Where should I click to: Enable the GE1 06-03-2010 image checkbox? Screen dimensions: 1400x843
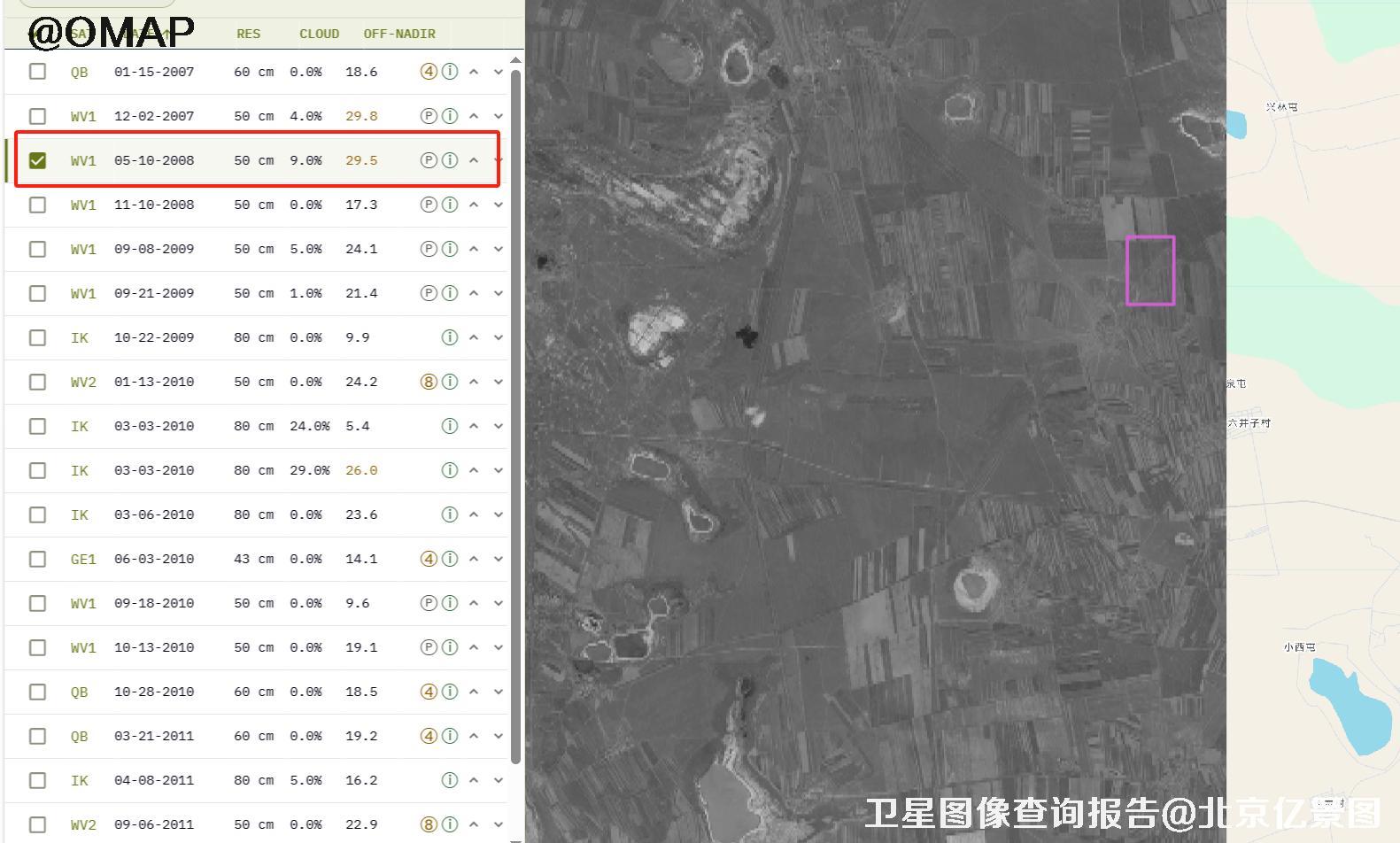(37, 559)
